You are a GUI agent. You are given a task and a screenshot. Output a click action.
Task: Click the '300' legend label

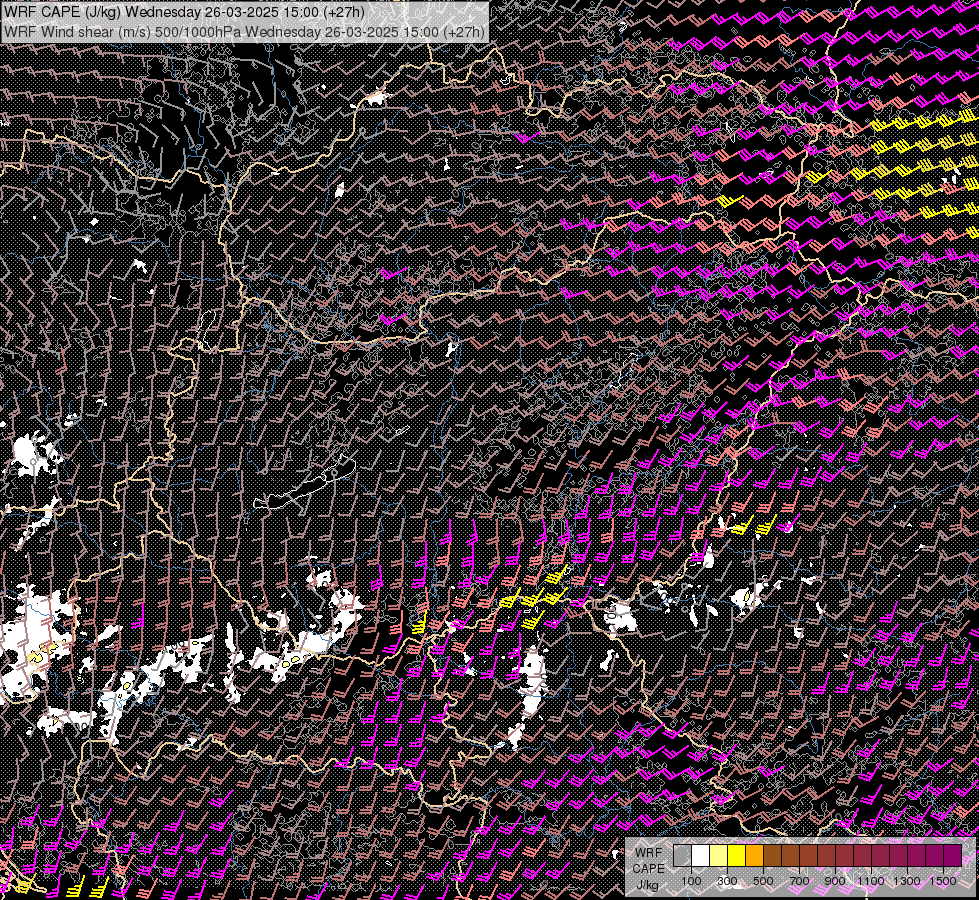tap(727, 881)
